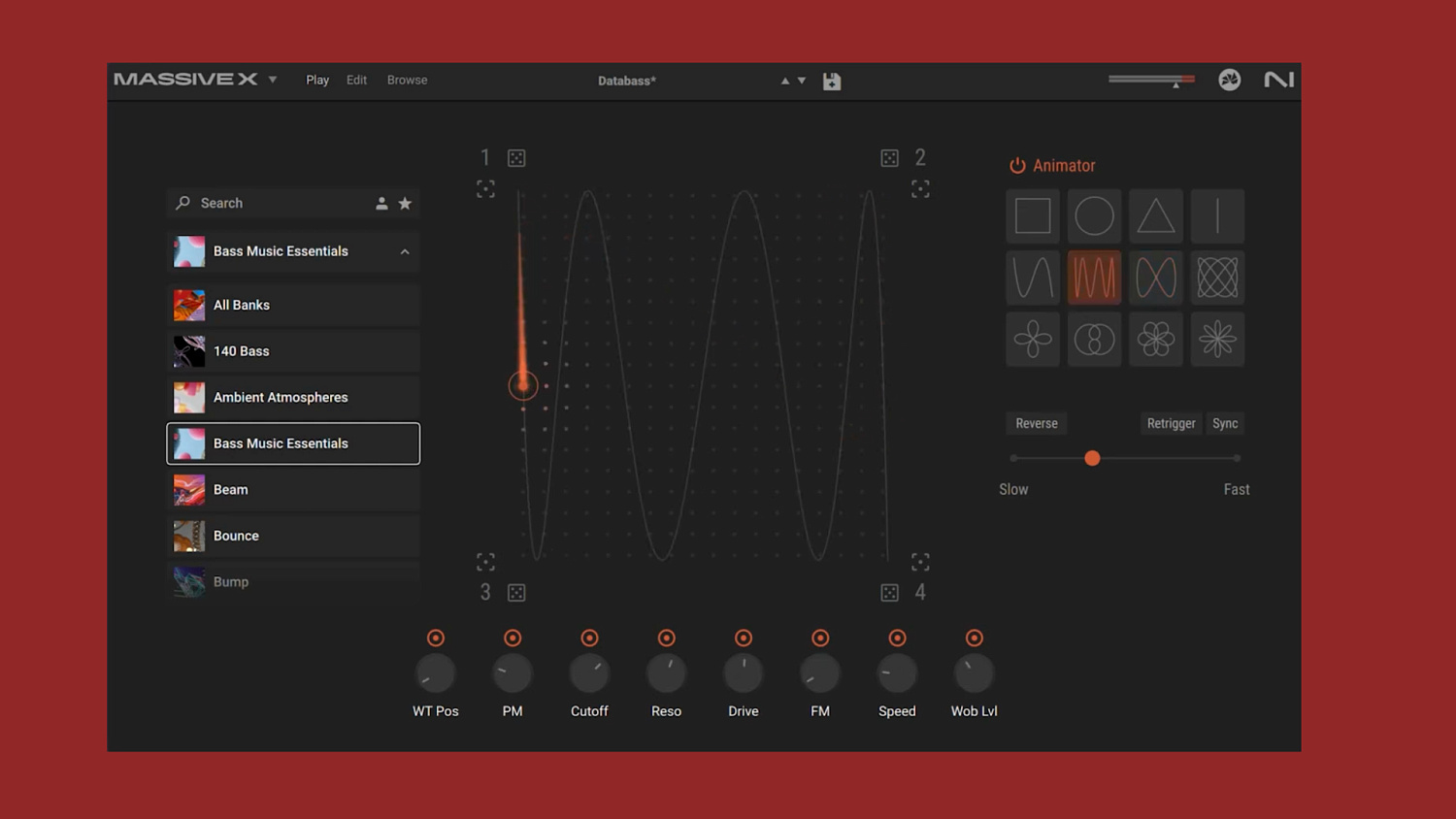Image resolution: width=1456 pixels, height=819 pixels.
Task: Select the crossed loop animator shape
Action: 1156,278
